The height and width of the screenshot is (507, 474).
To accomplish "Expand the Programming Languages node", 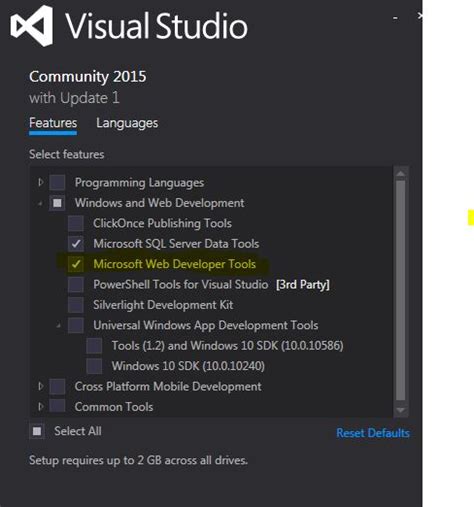I will 41,182.
